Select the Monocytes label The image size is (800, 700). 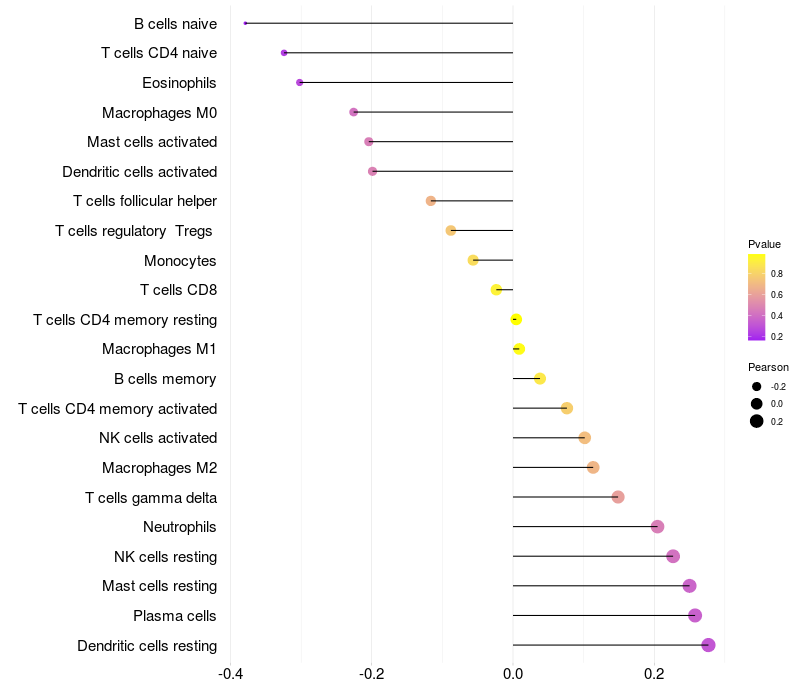pyautogui.click(x=180, y=261)
